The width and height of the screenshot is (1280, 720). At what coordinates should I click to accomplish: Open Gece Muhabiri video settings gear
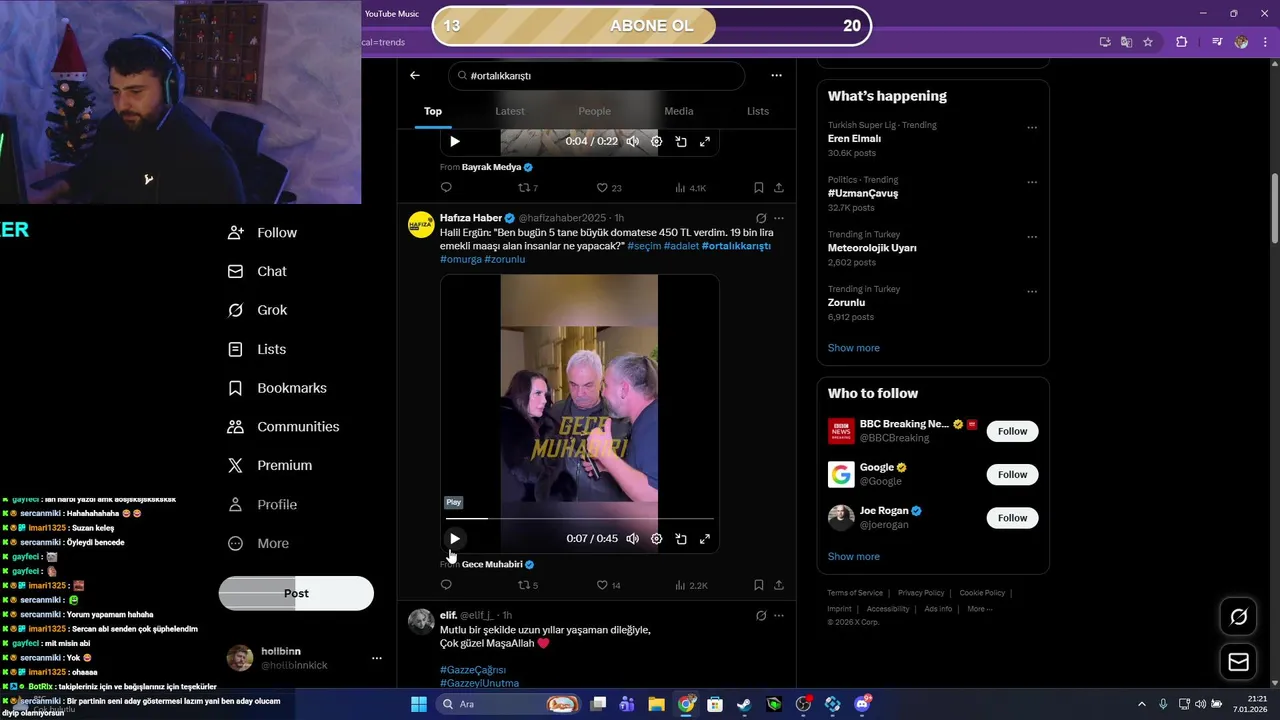coord(657,539)
